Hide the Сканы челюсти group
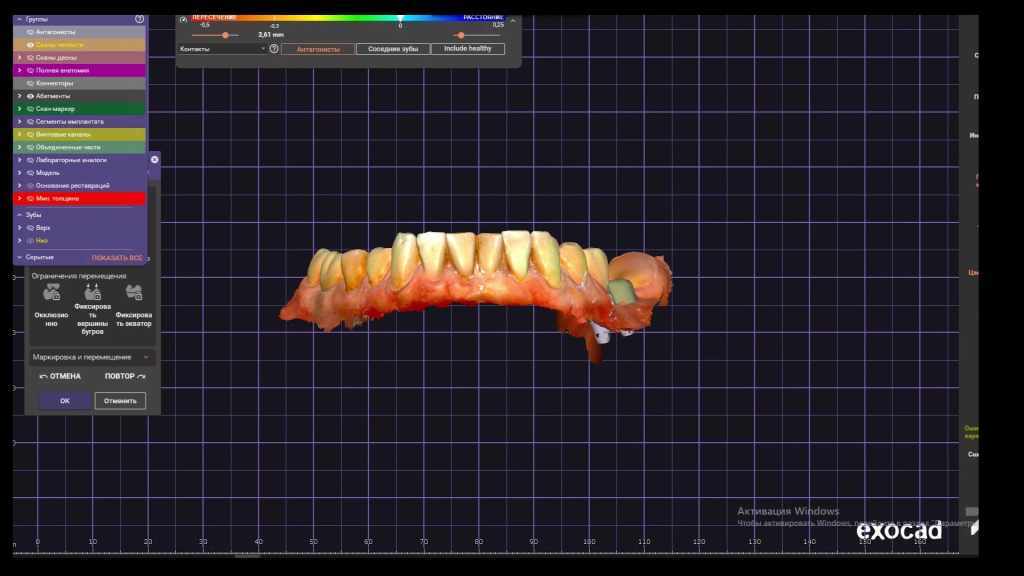 coord(30,45)
